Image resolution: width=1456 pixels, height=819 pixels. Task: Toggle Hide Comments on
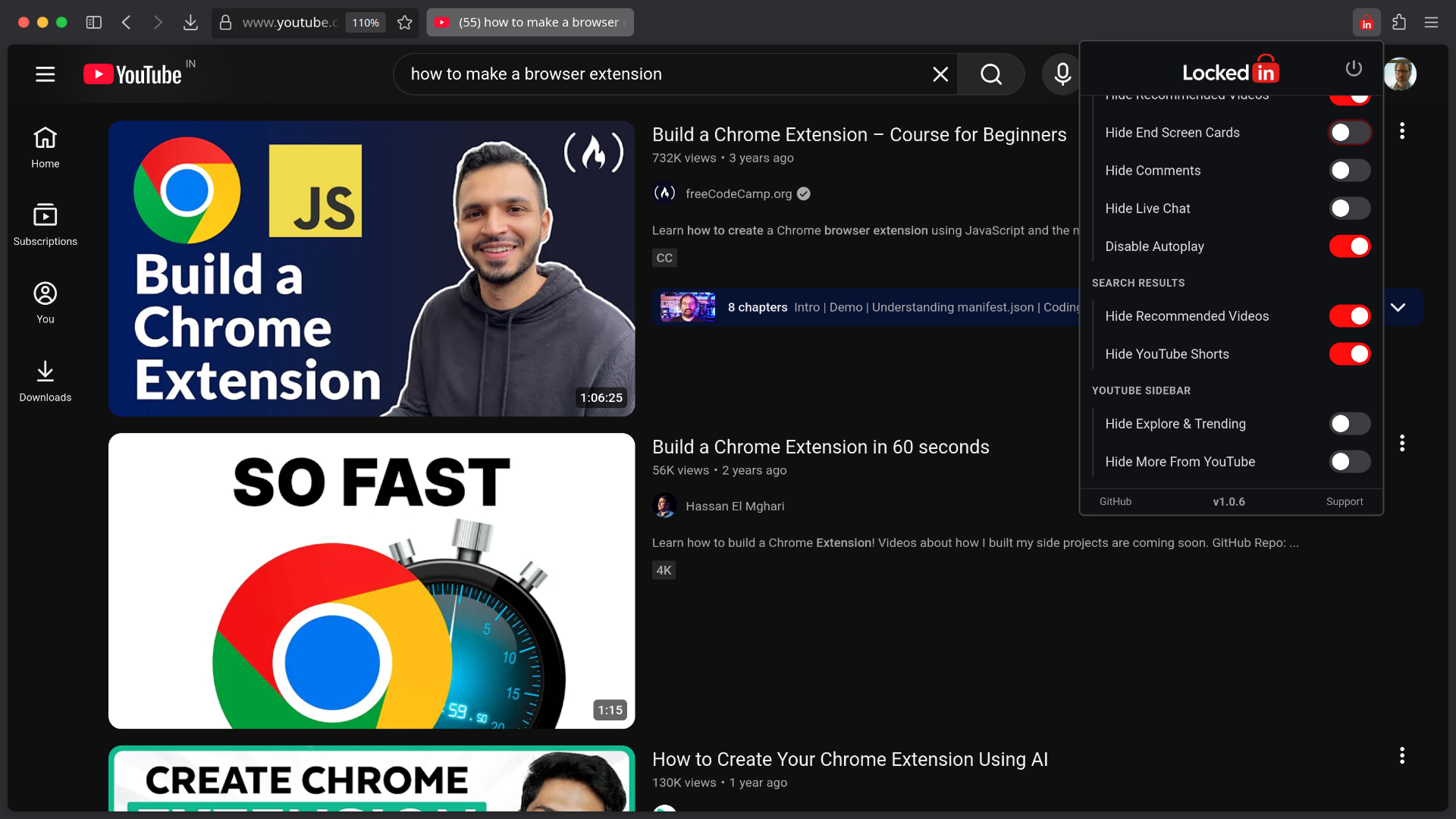tap(1348, 170)
